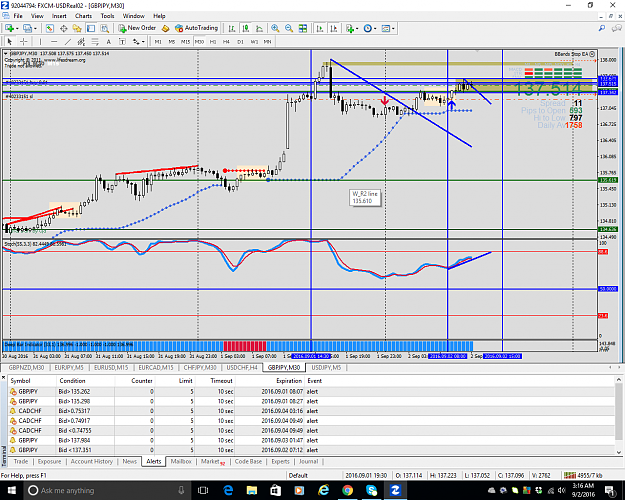
Task: Select the Text Label tool
Action: point(122,41)
